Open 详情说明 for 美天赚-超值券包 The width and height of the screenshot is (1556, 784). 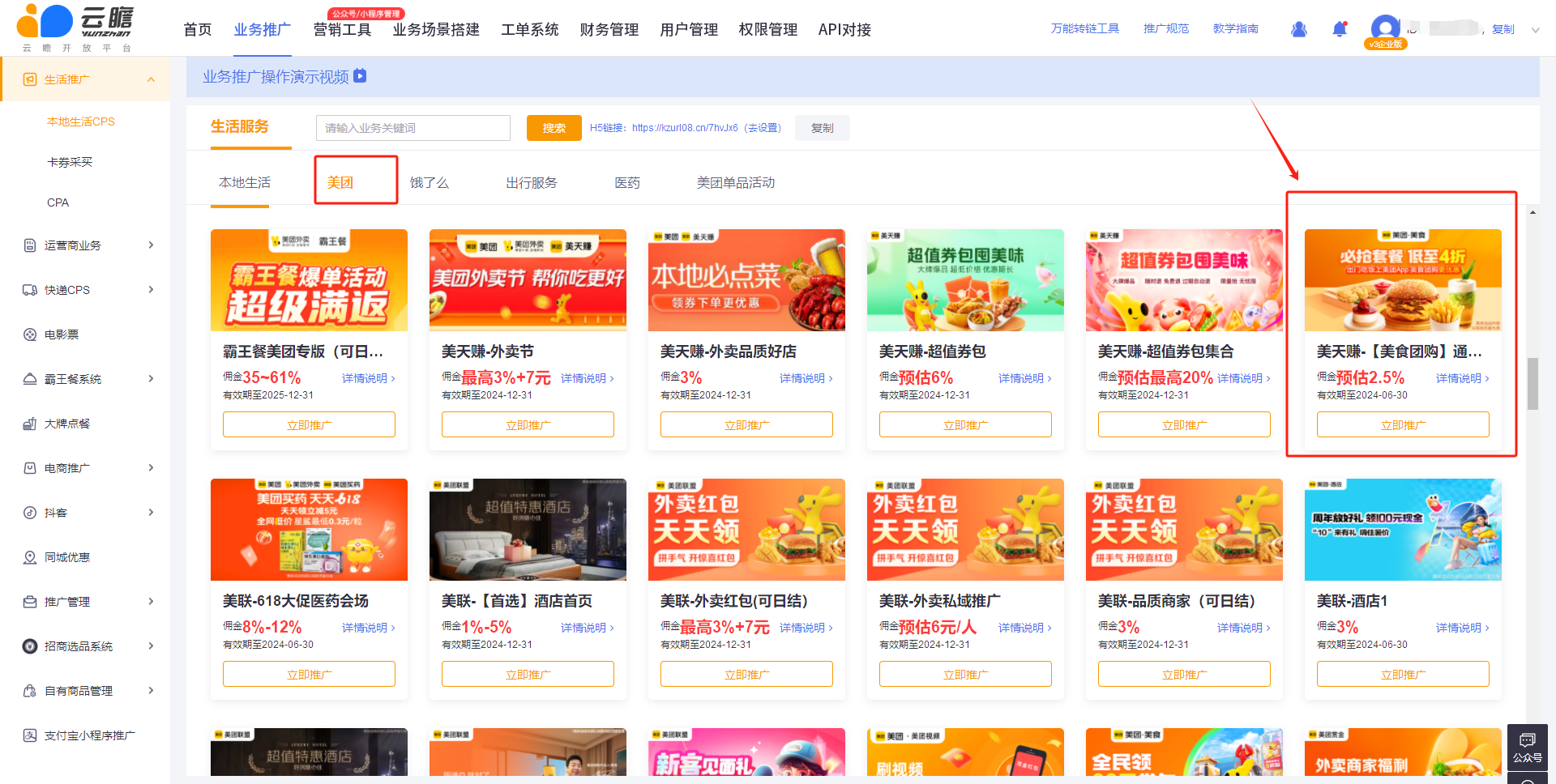coord(1025,378)
